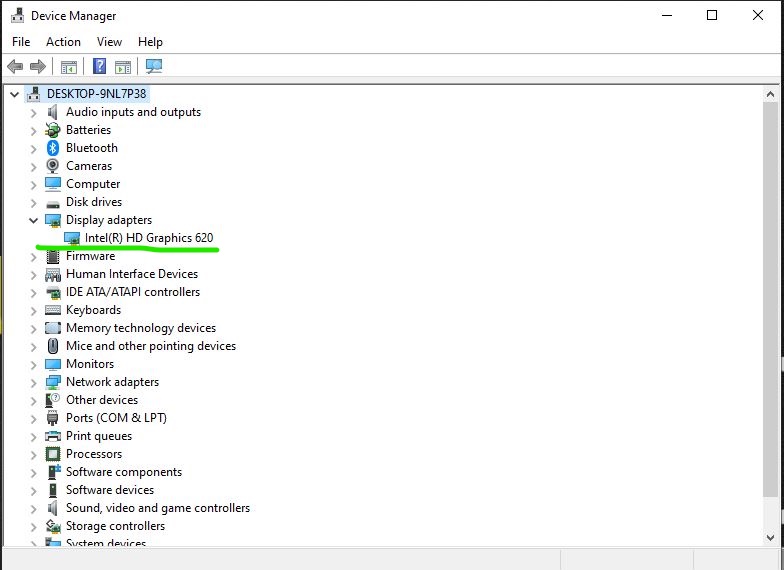Click the Back arrow toolbar icon

[15, 66]
